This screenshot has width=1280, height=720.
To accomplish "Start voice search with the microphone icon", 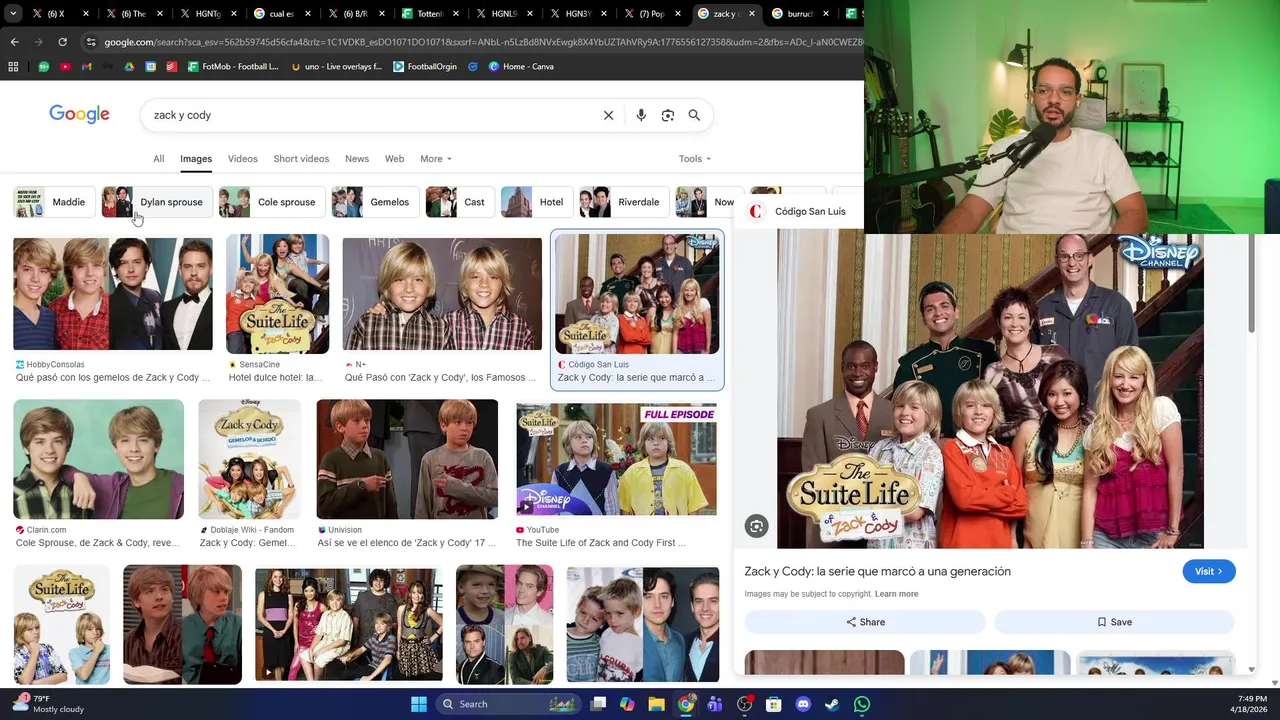I will tap(641, 115).
